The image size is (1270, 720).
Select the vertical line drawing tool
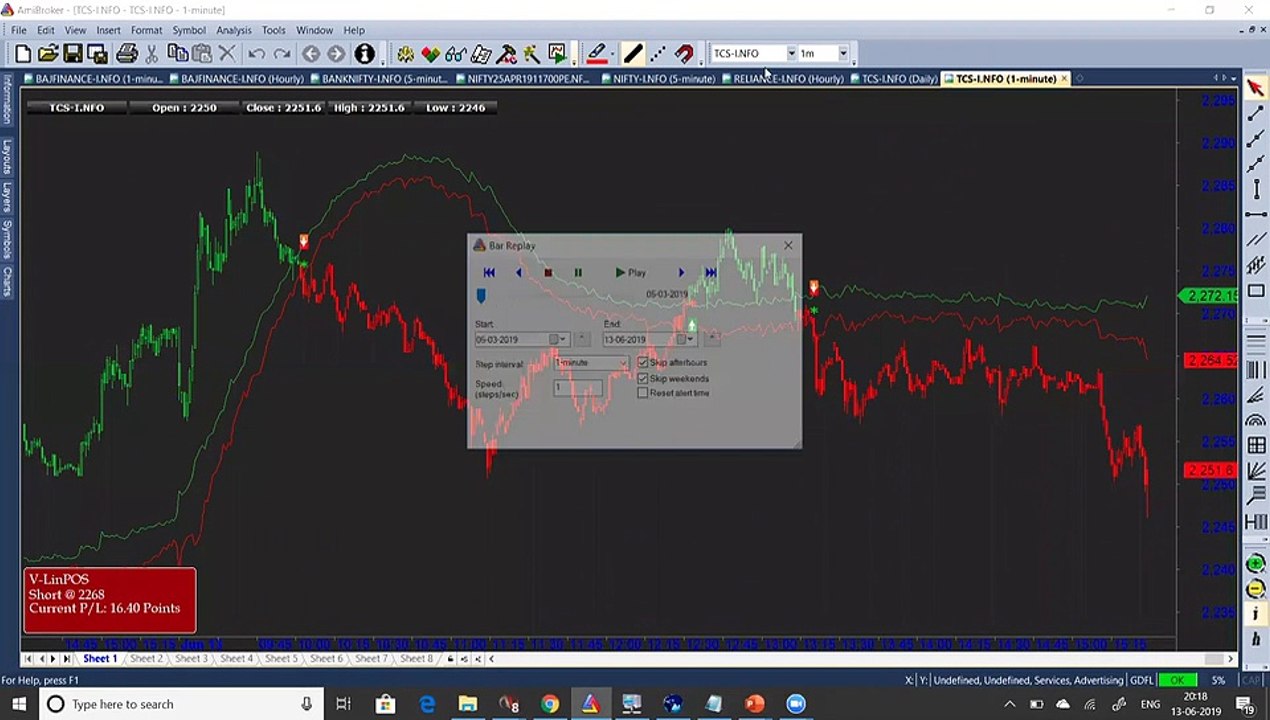[1256, 188]
